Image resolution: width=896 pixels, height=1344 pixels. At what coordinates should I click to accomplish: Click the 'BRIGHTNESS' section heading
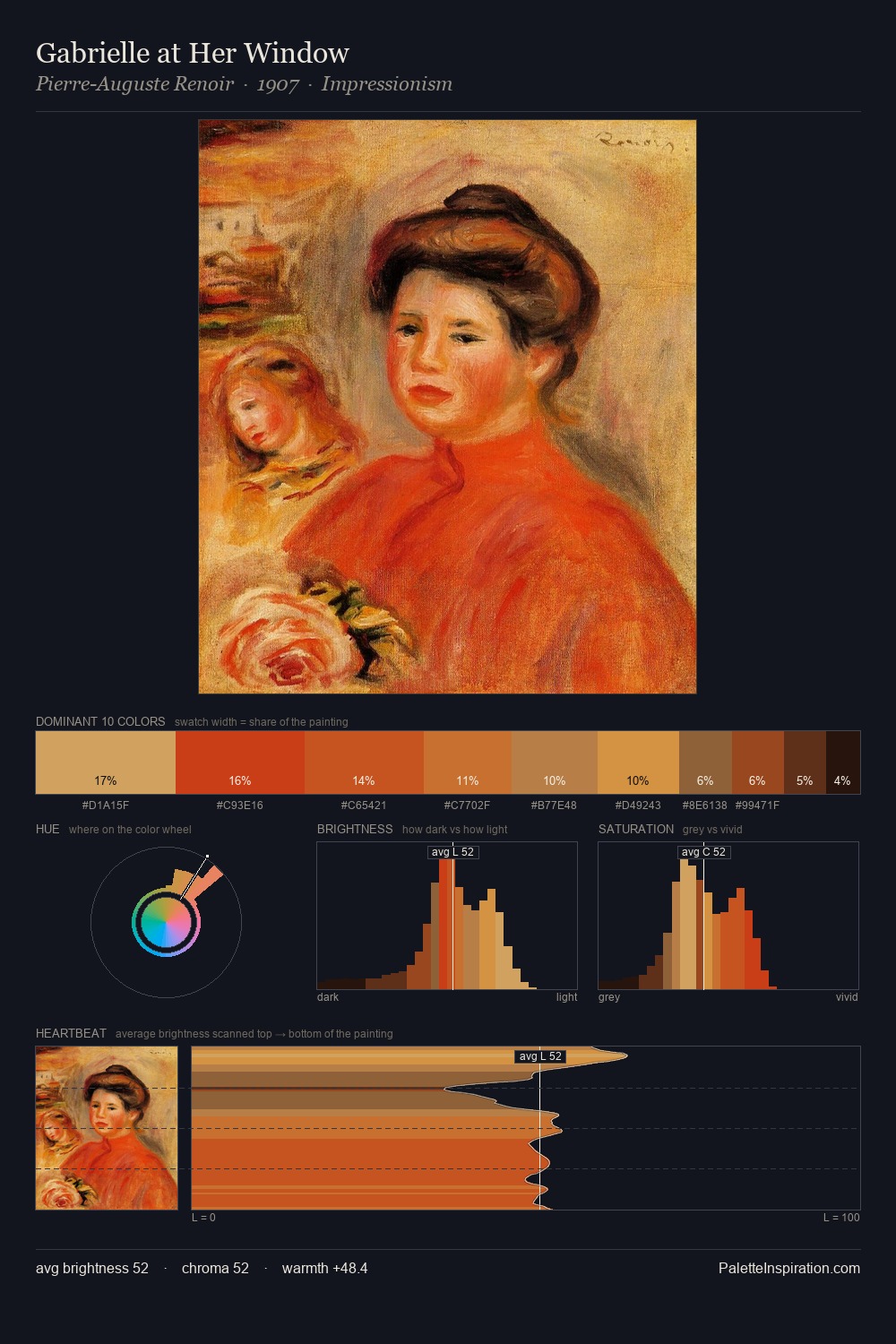pyautogui.click(x=355, y=829)
